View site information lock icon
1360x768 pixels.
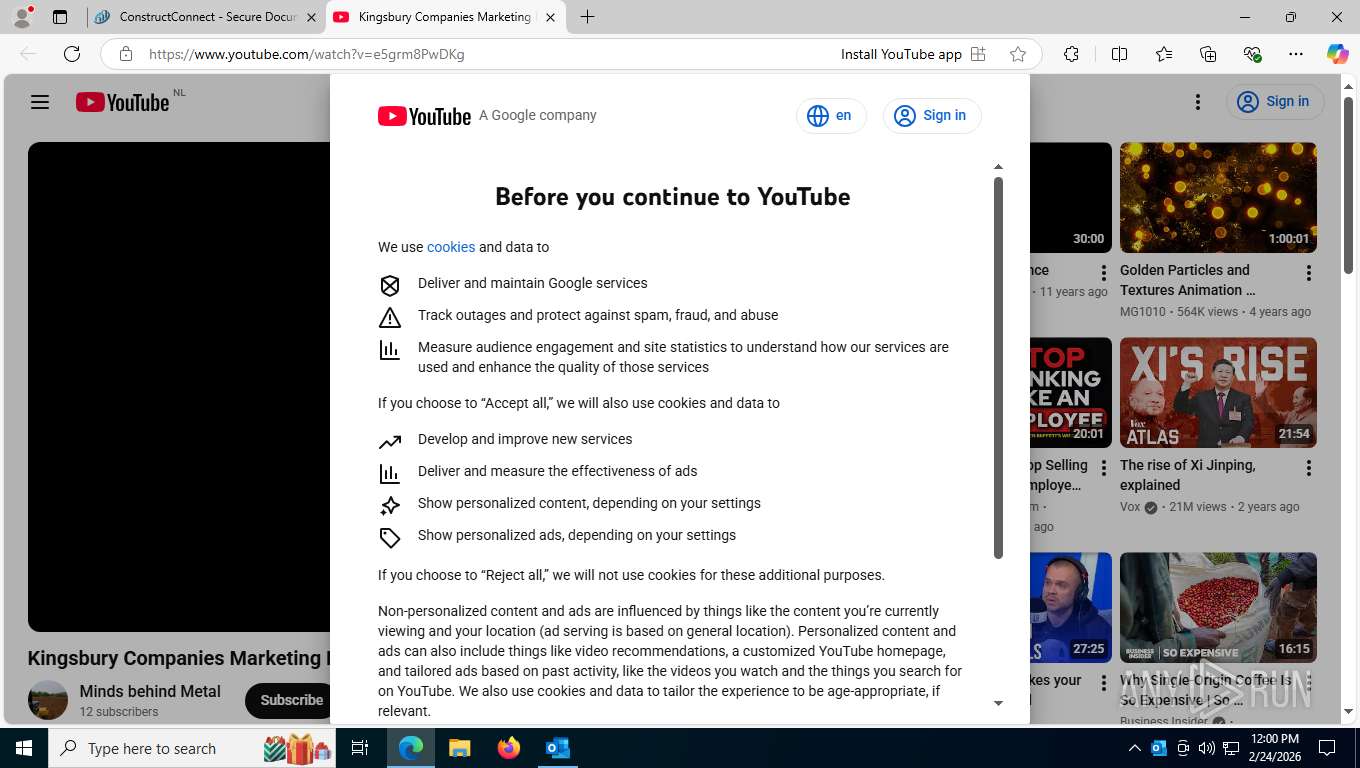(x=126, y=54)
